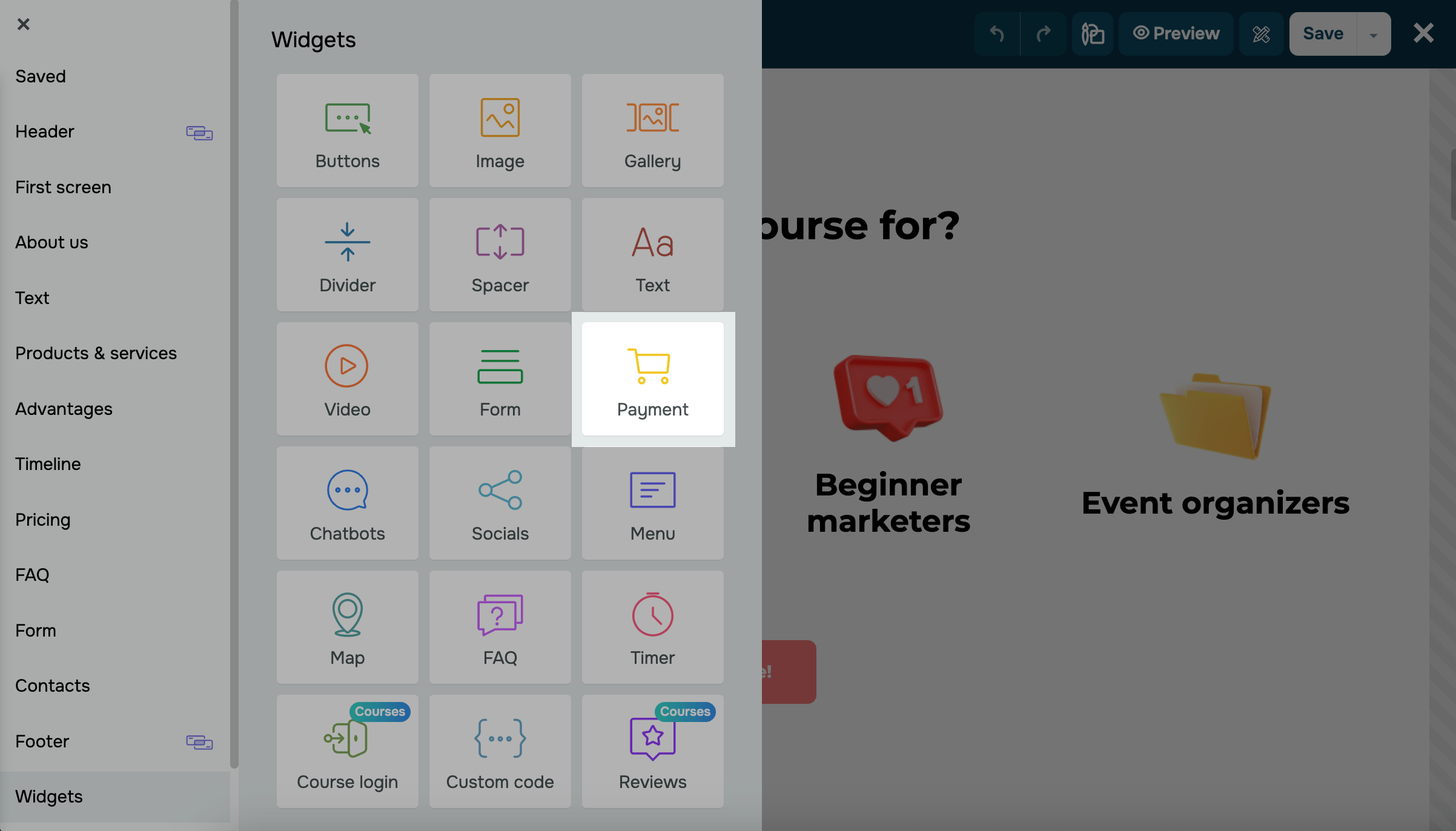Add the Custom code widget
The height and width of the screenshot is (831, 1456).
(x=500, y=751)
